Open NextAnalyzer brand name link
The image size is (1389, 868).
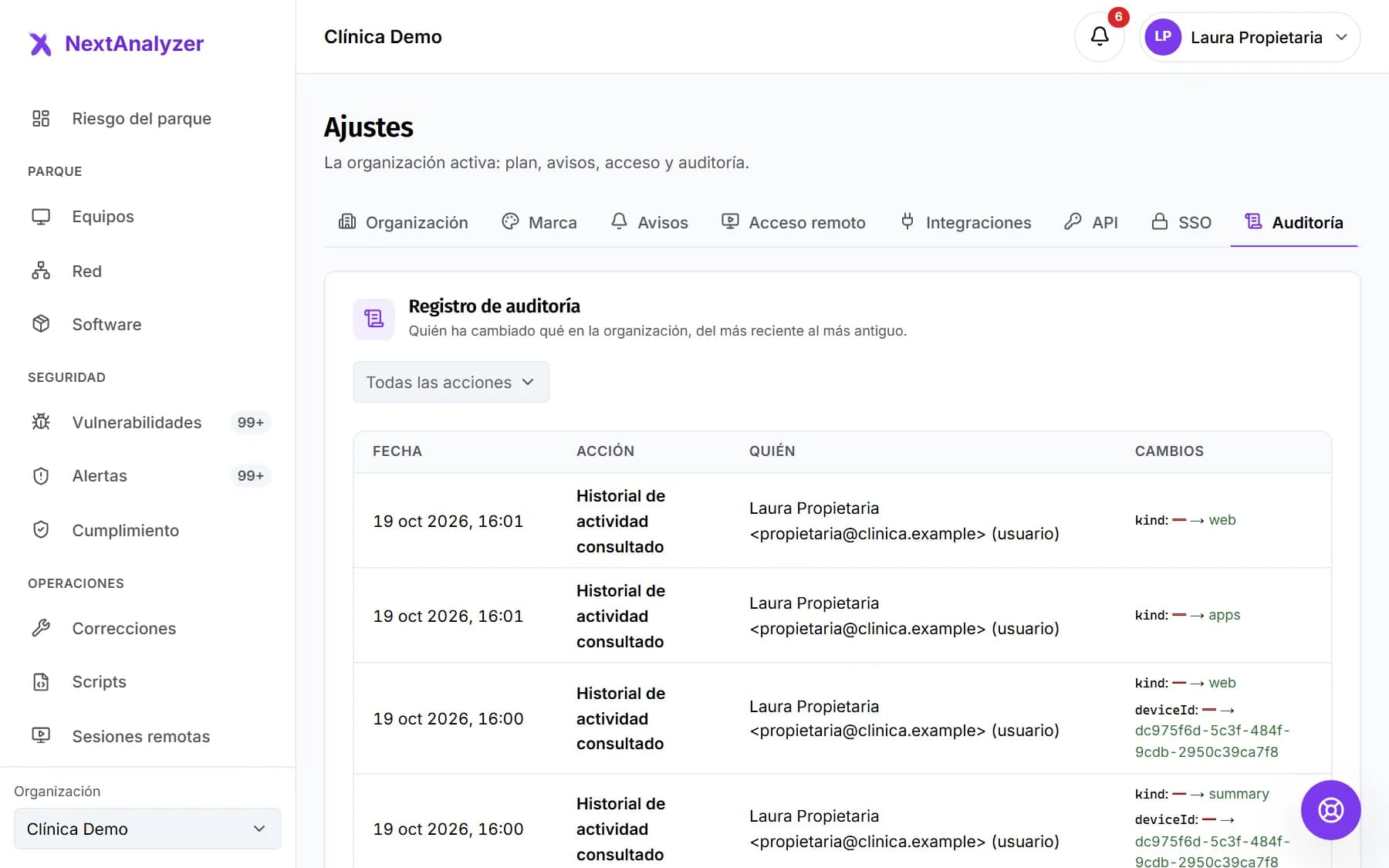134,44
